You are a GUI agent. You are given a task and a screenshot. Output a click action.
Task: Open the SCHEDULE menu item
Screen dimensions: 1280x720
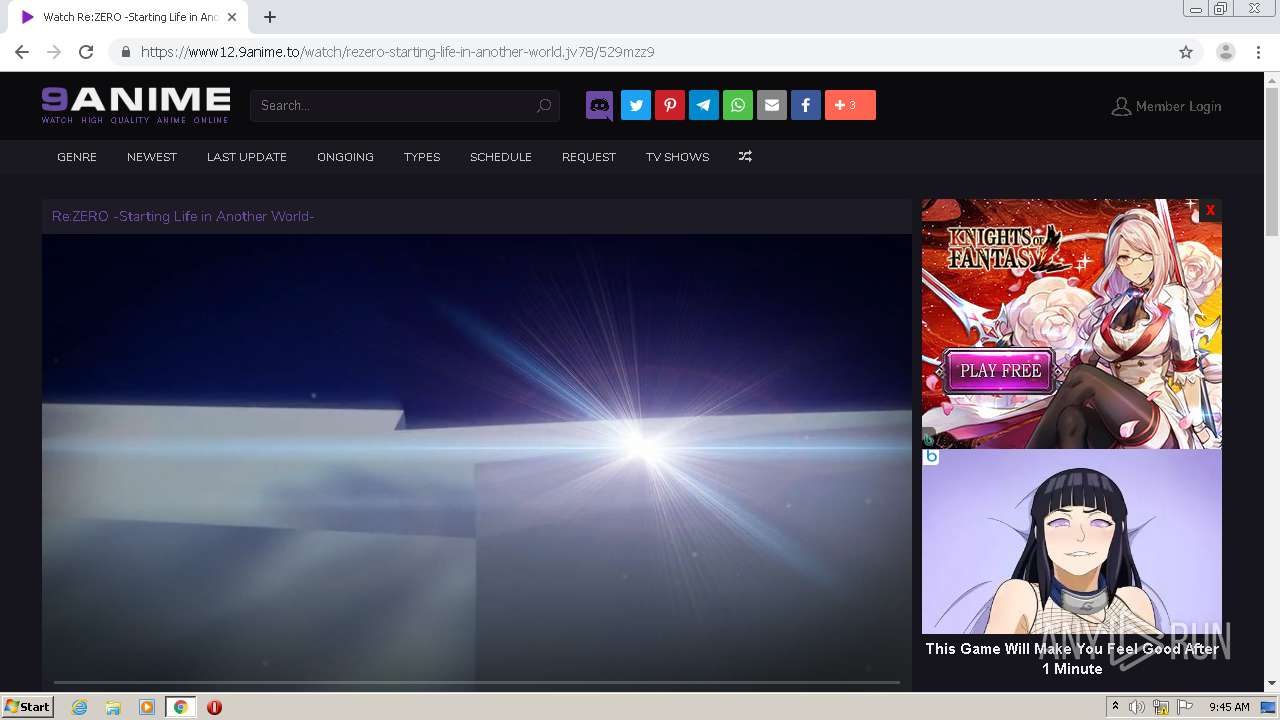[501, 157]
